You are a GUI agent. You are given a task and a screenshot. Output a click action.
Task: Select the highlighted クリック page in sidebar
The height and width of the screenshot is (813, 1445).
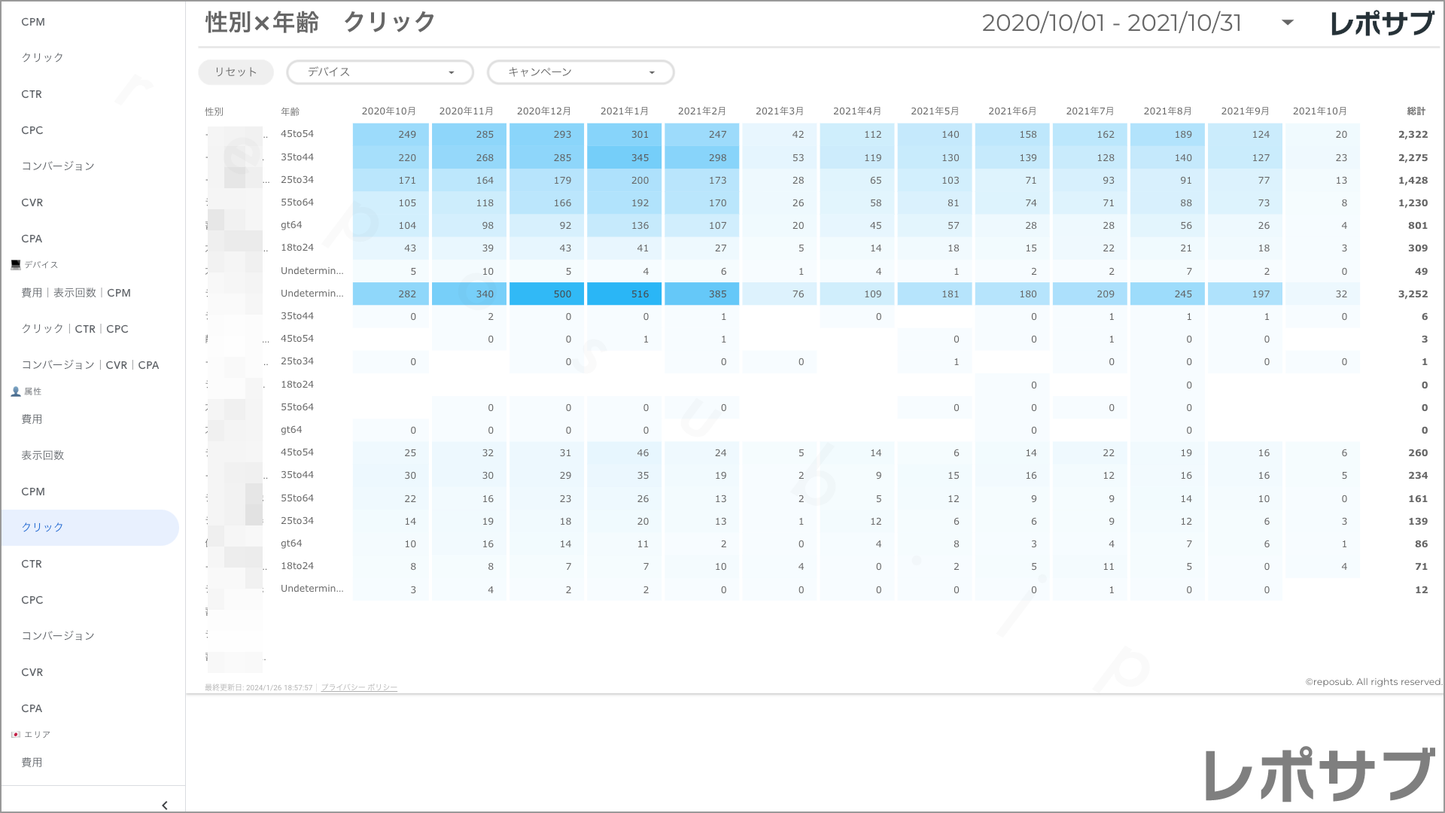pyautogui.click(x=43, y=527)
